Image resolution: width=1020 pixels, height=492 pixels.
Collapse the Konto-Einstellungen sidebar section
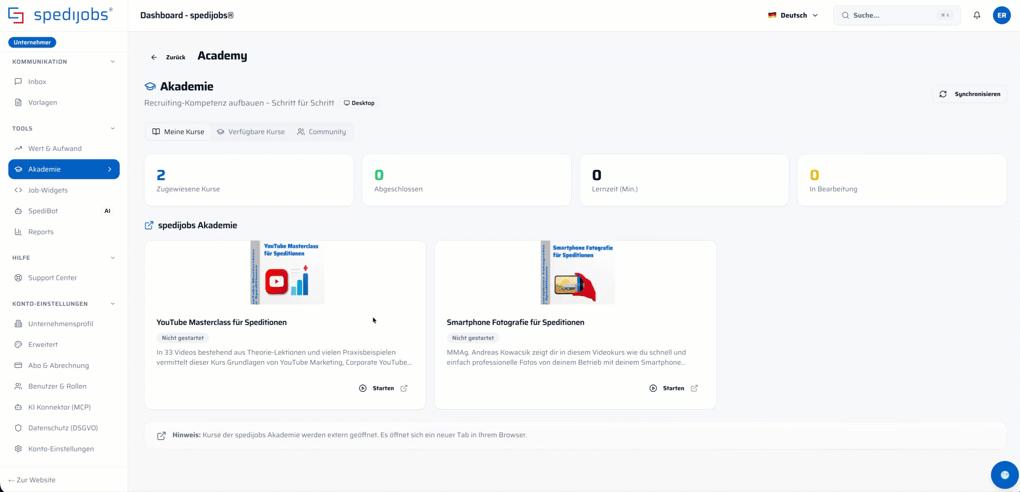coord(113,304)
